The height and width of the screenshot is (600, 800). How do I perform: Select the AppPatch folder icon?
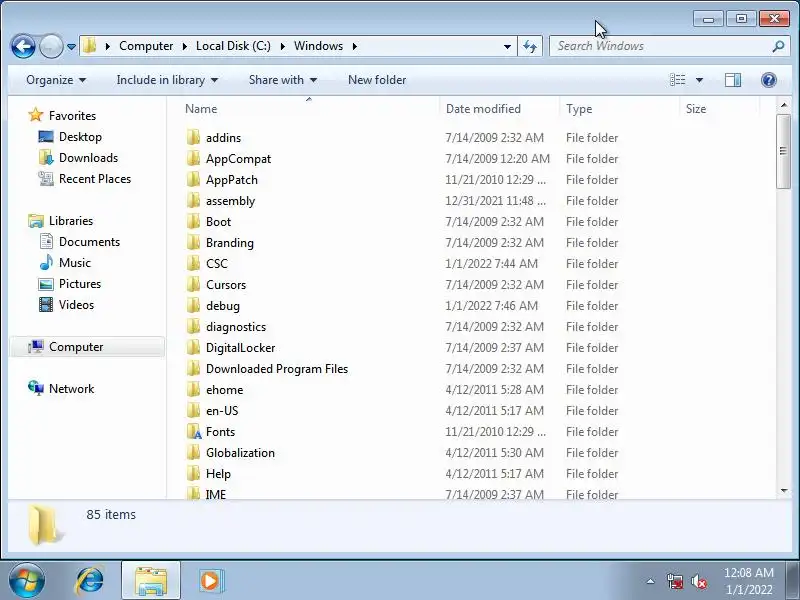click(194, 179)
